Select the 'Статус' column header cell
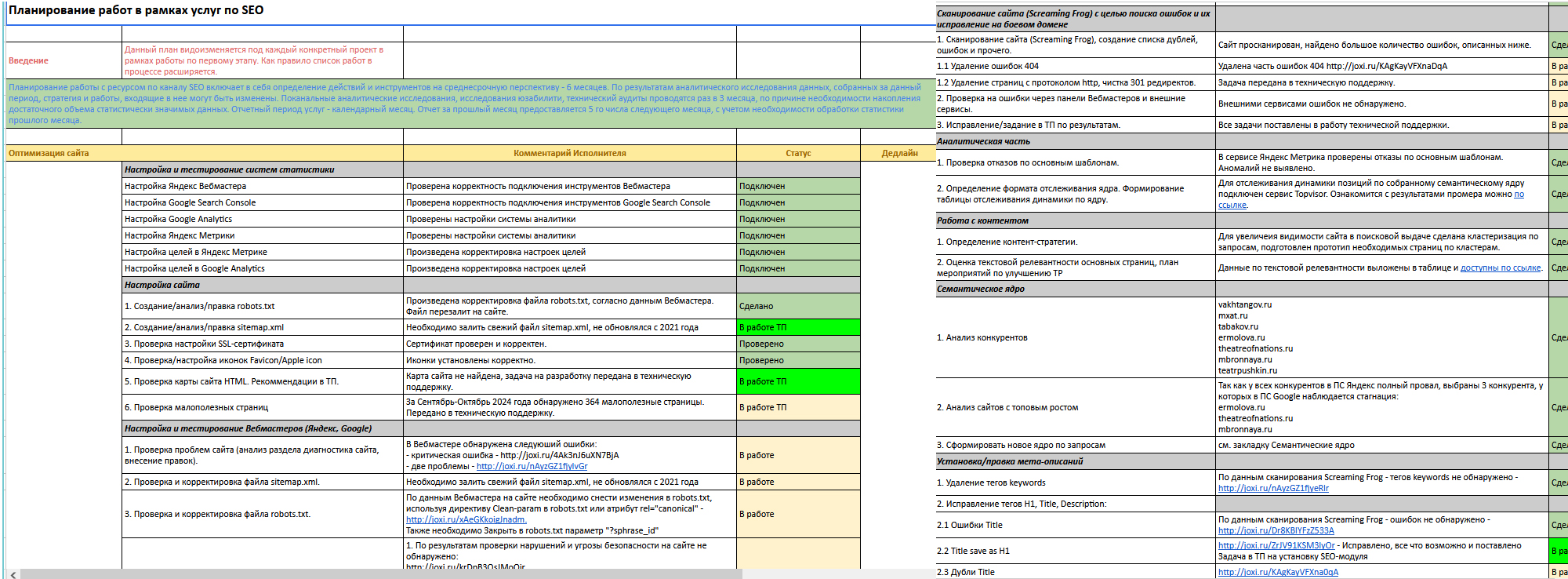Image resolution: width=1568 pixels, height=579 pixels. [x=798, y=153]
